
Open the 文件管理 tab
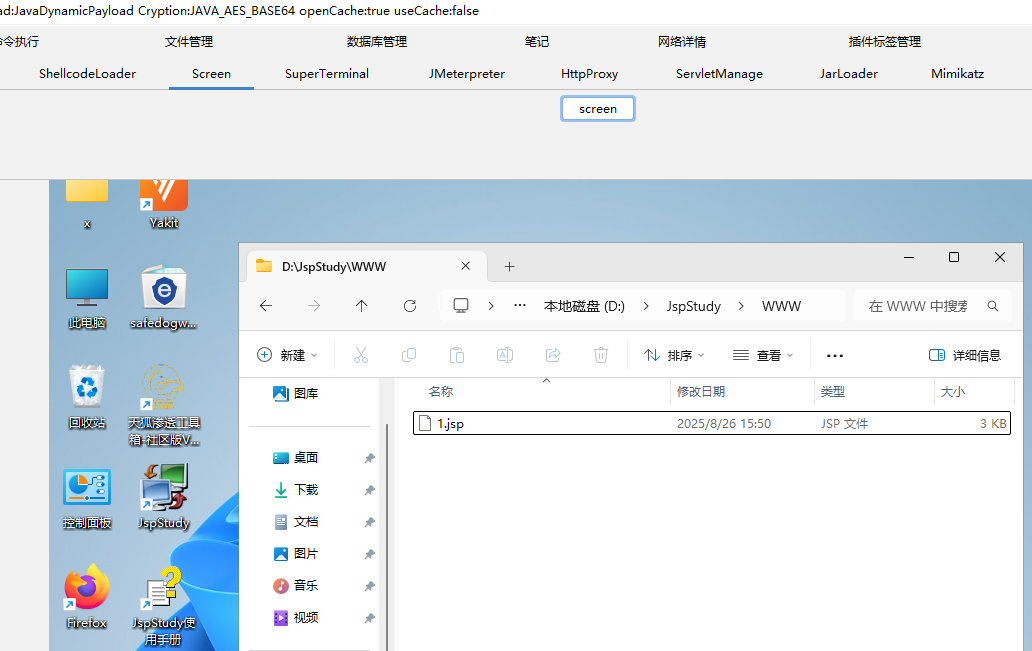(x=189, y=41)
